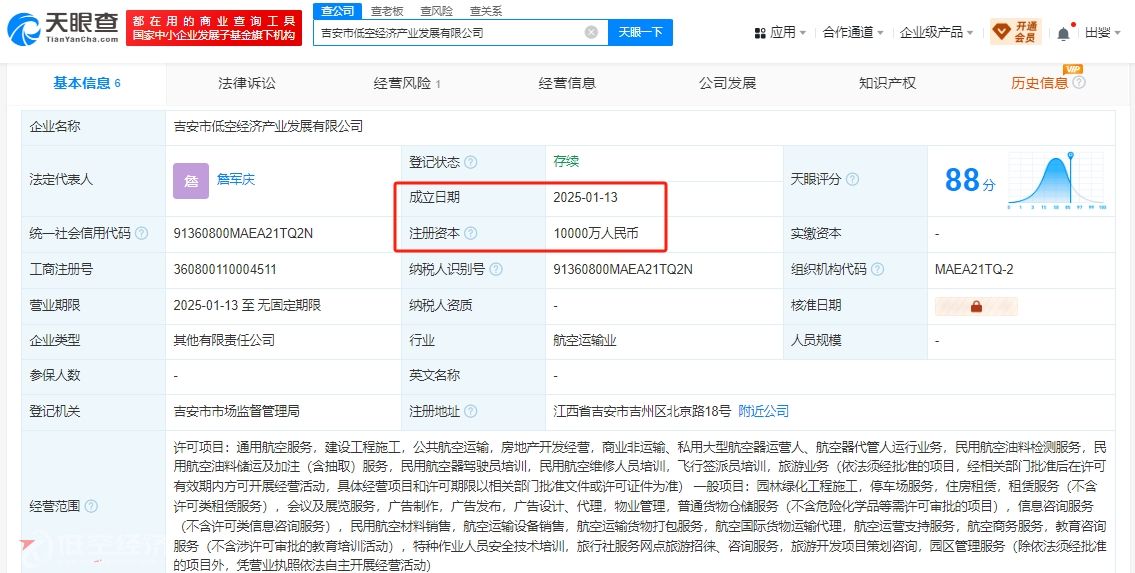The image size is (1135, 573).
Task: Click the 10000万人民币 registered capital
Action: [596, 234]
